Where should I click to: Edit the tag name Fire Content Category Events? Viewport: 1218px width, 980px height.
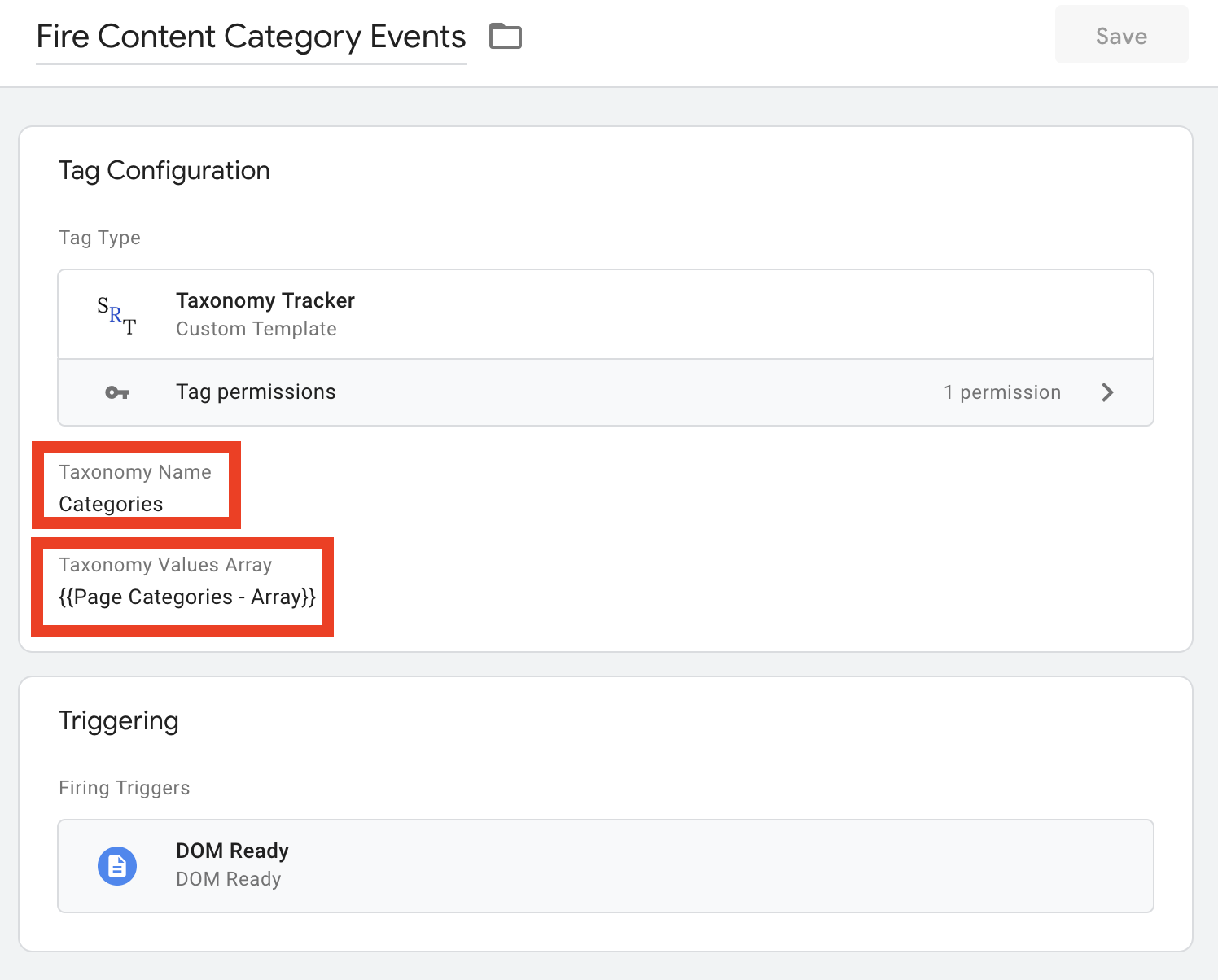251,37
